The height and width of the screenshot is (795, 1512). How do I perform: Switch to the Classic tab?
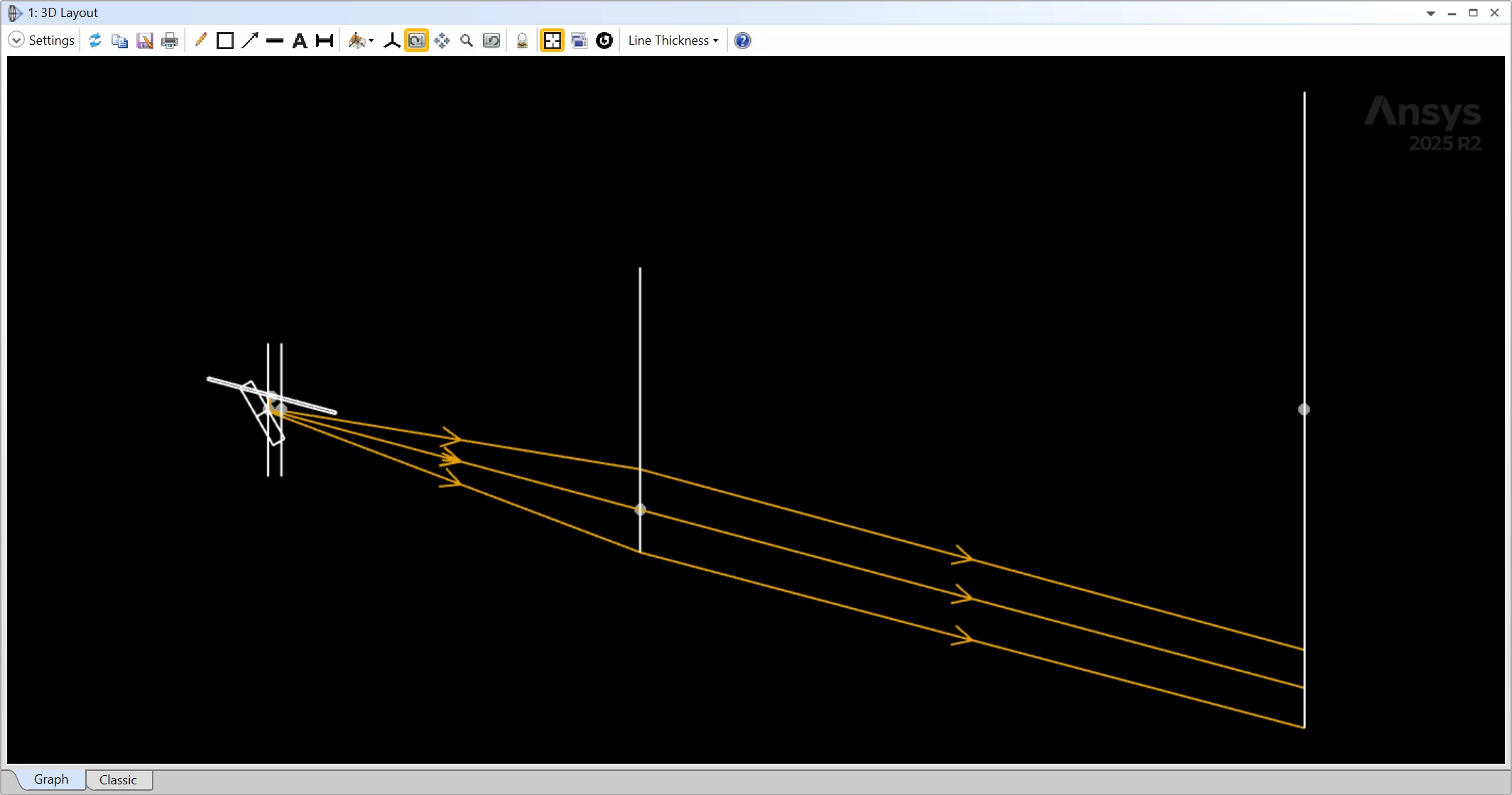[x=118, y=779]
